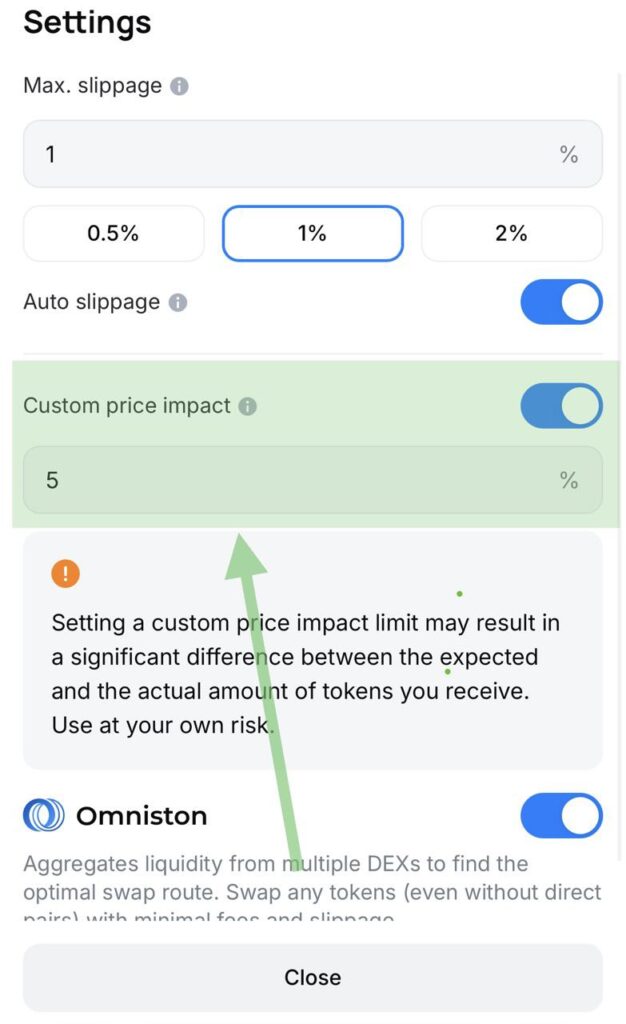Disable the Auto slippage toggle

tap(561, 302)
